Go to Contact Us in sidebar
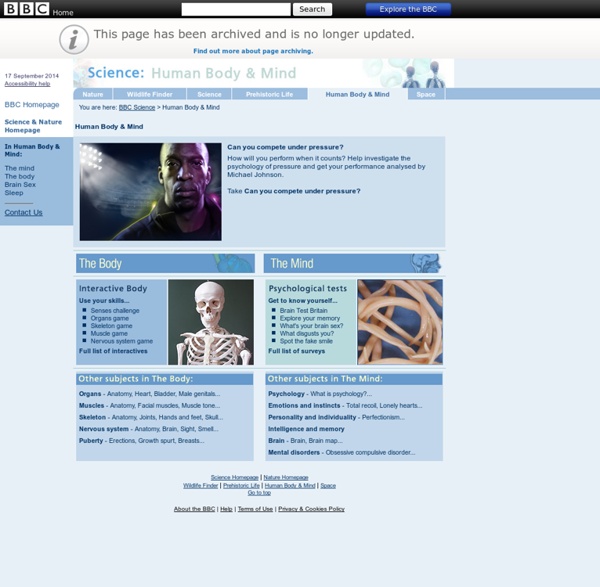The width and height of the screenshot is (600, 587). pos(23,212)
